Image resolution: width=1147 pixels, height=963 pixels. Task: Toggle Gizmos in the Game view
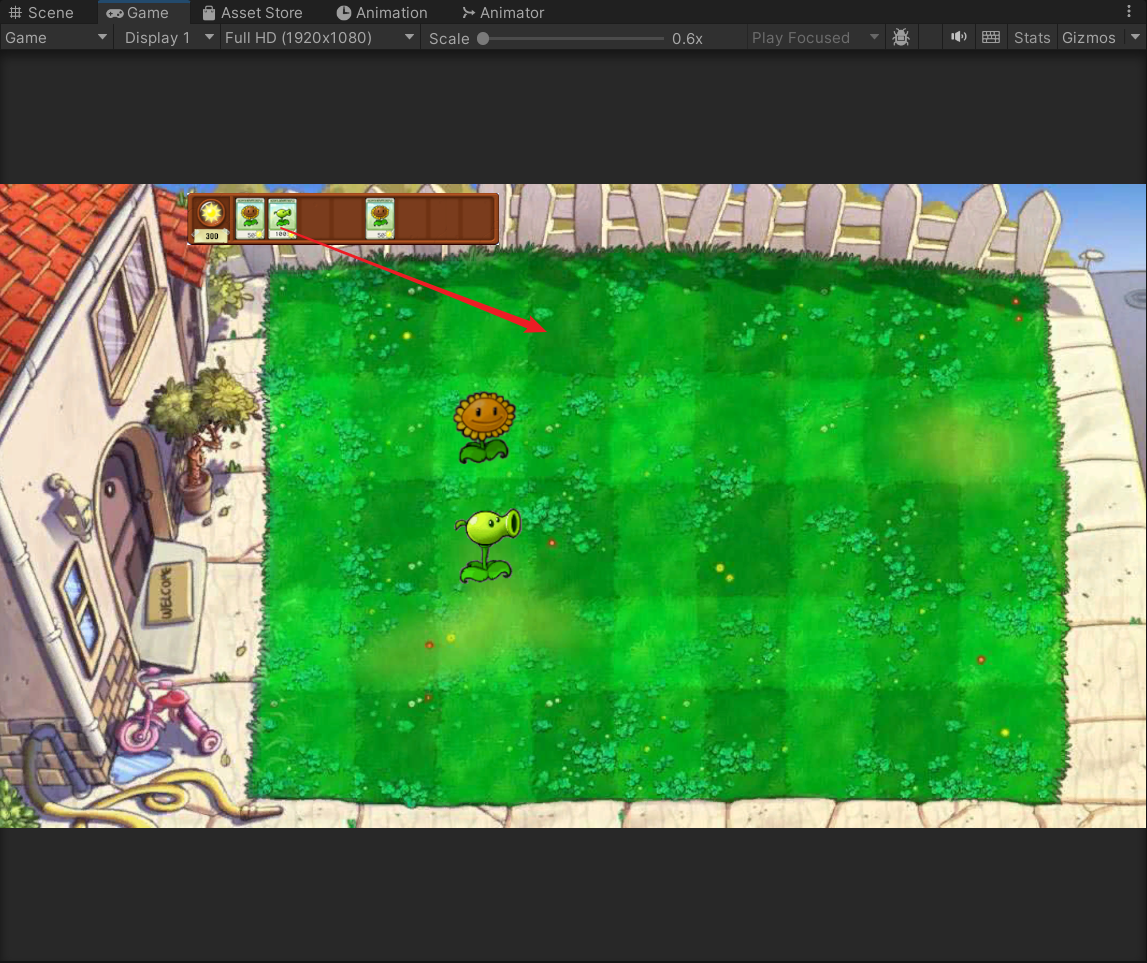[x=1088, y=37]
